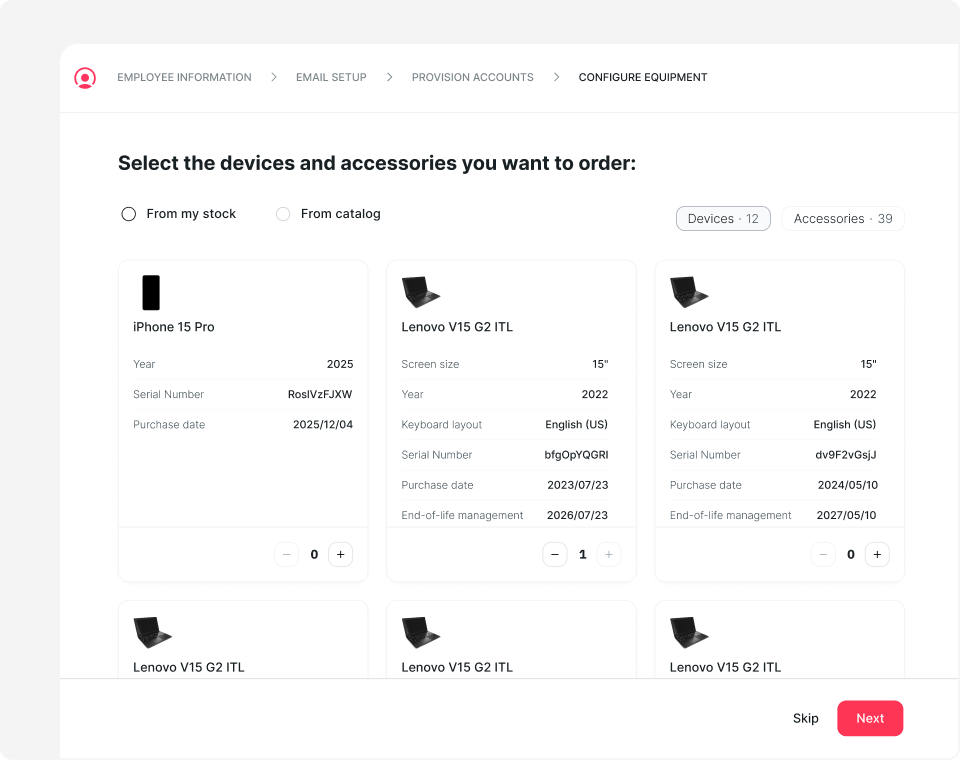Click laptop image on the bfgOpYQGRl card
960x760 pixels.
421,292
